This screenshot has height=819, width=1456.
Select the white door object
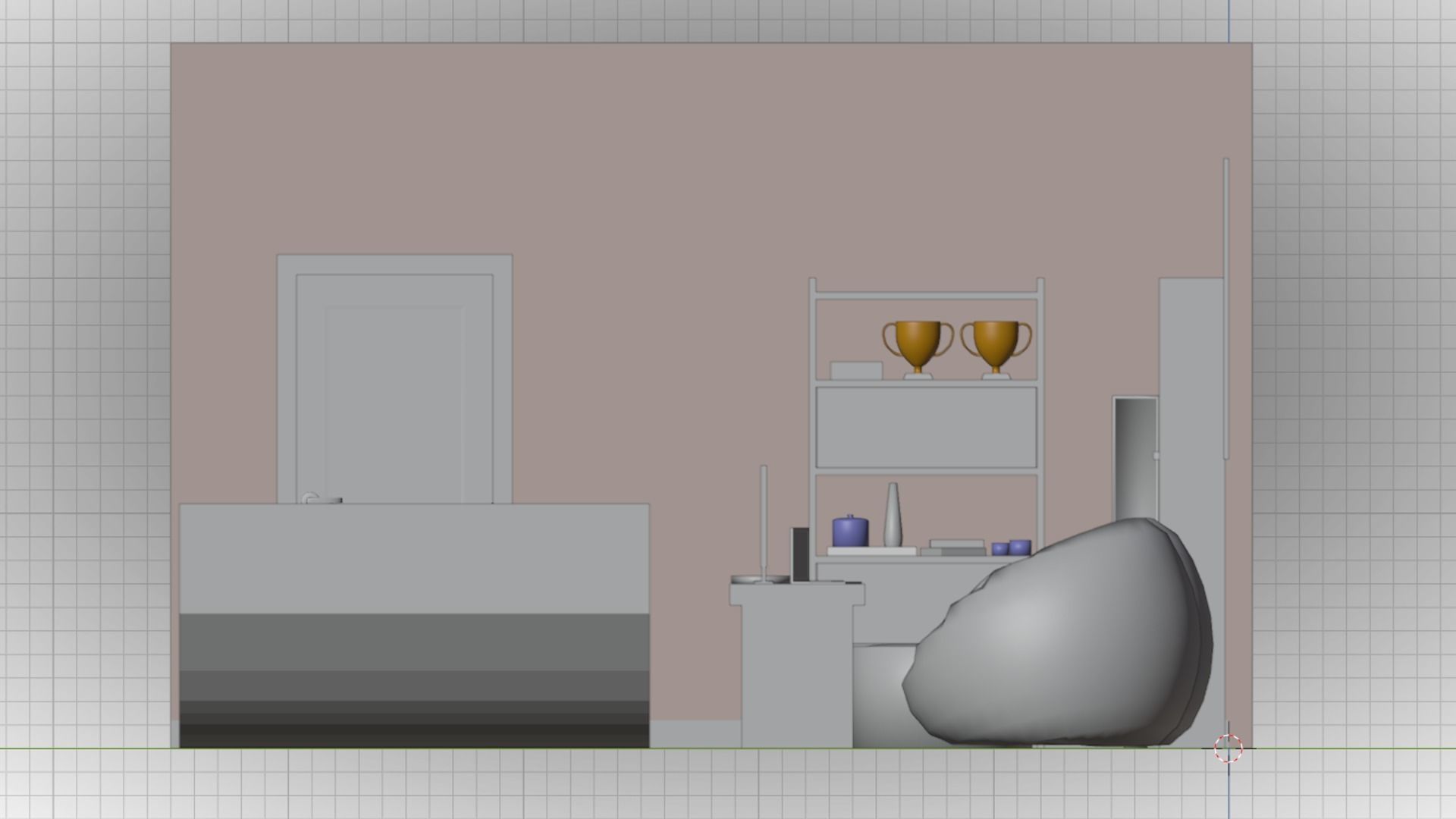(394, 379)
